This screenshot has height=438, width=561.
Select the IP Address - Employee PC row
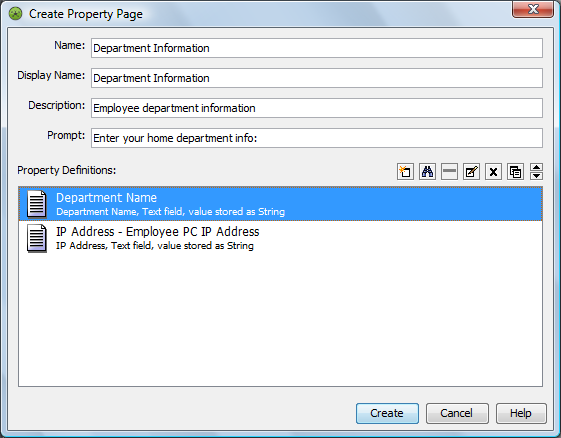280,238
